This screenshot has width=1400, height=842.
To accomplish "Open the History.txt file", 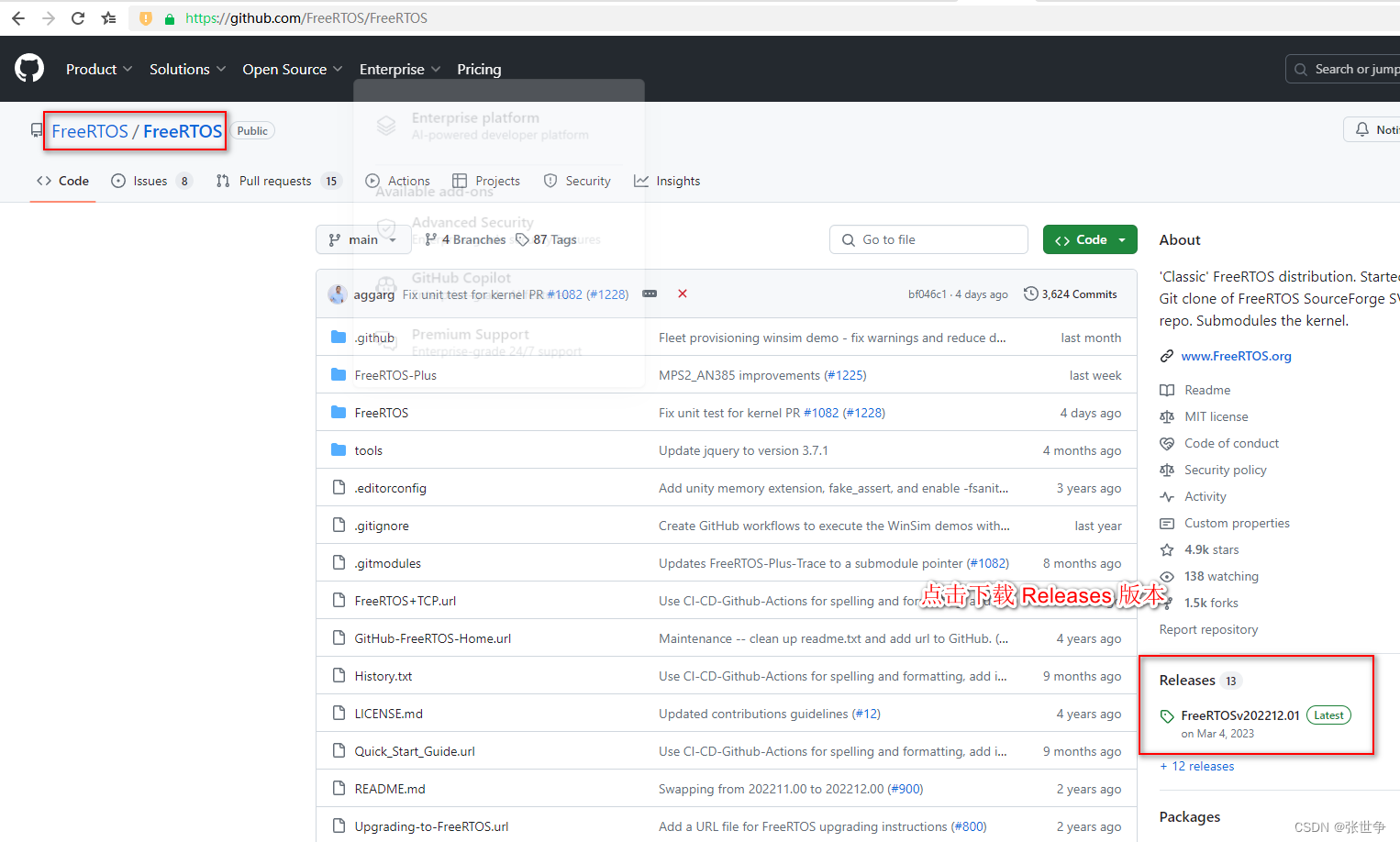I will click(383, 676).
